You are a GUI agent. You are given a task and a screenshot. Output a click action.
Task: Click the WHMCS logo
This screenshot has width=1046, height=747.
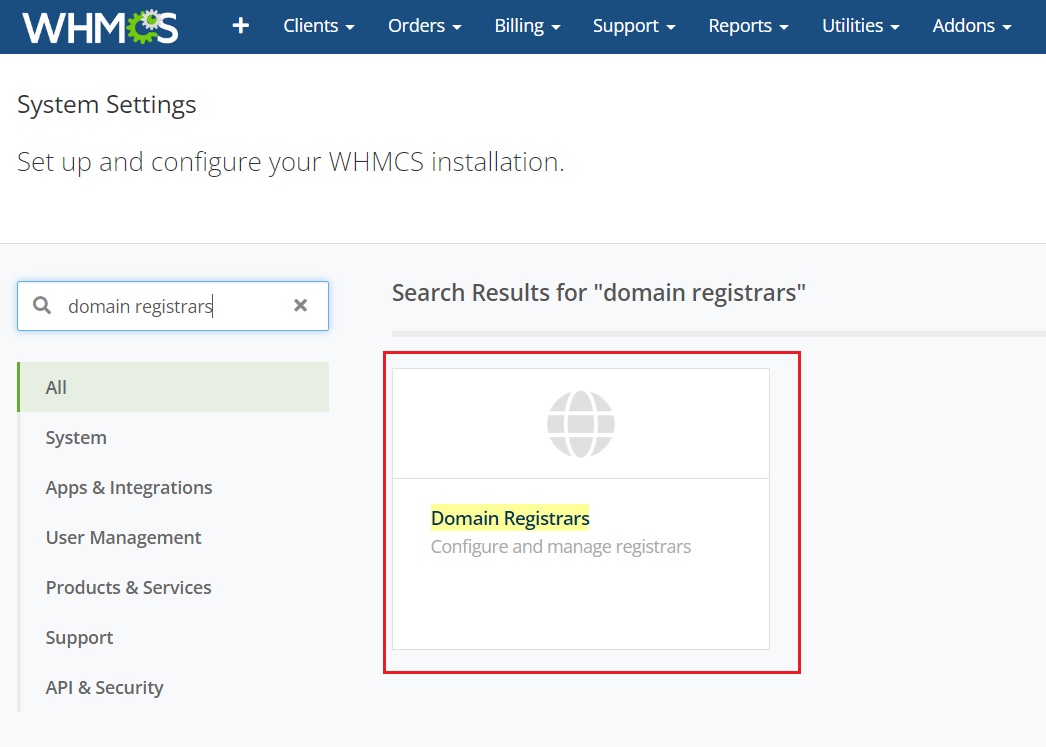100,27
